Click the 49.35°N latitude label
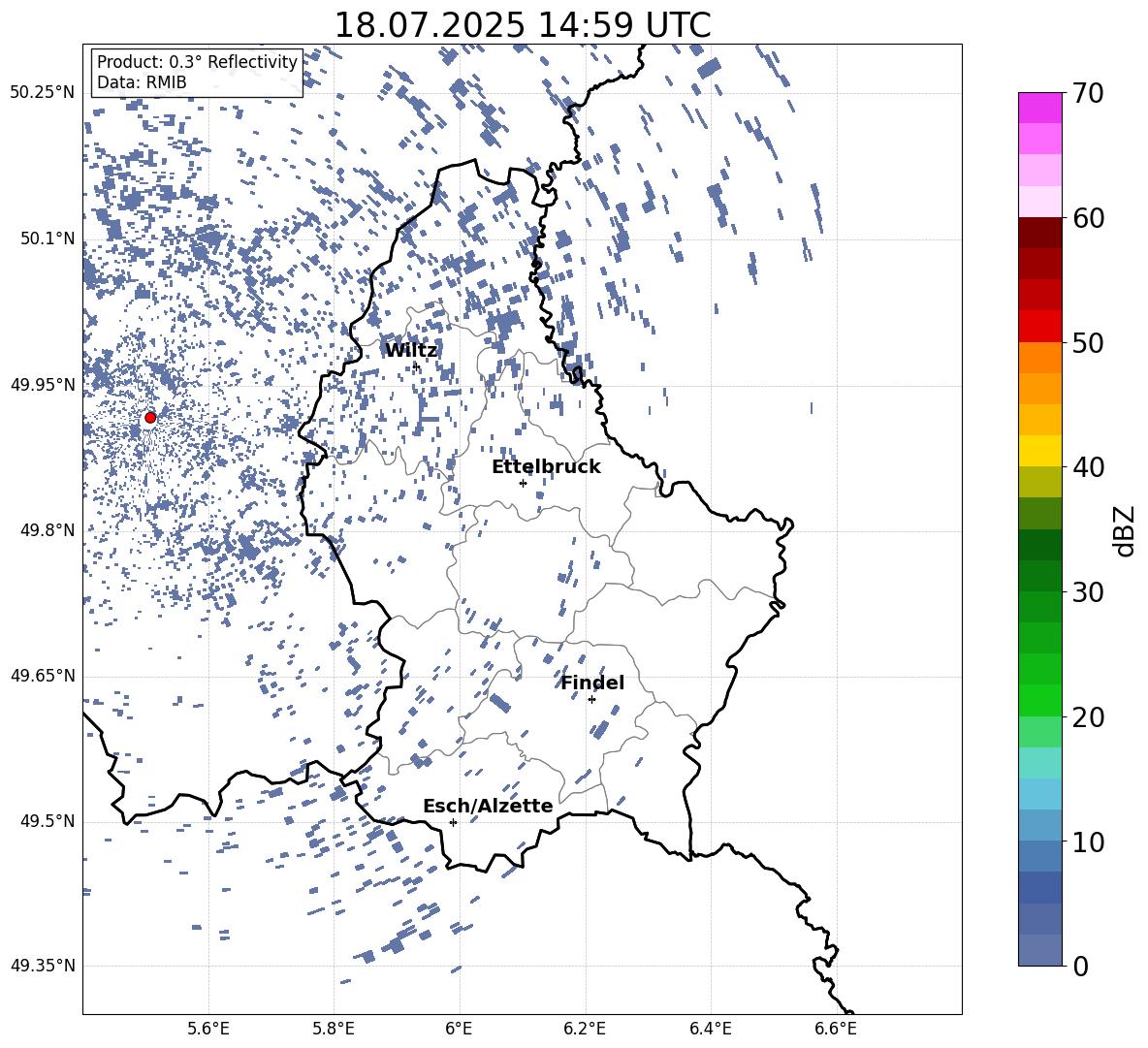The width and height of the screenshot is (1148, 1048). click(x=43, y=966)
